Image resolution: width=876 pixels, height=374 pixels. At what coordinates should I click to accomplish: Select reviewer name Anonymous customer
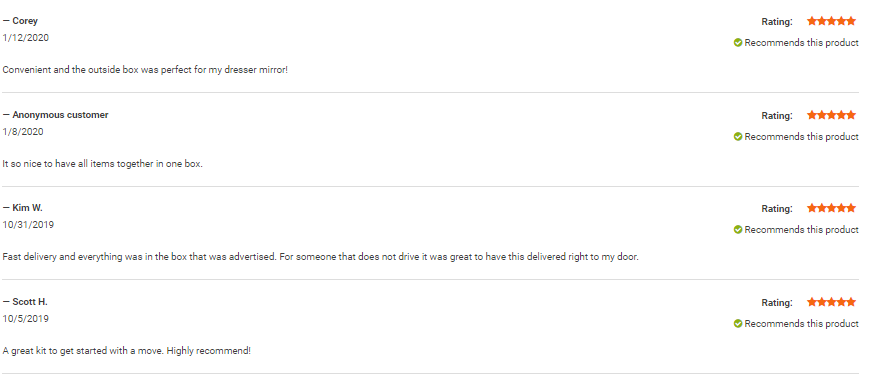pyautogui.click(x=60, y=115)
